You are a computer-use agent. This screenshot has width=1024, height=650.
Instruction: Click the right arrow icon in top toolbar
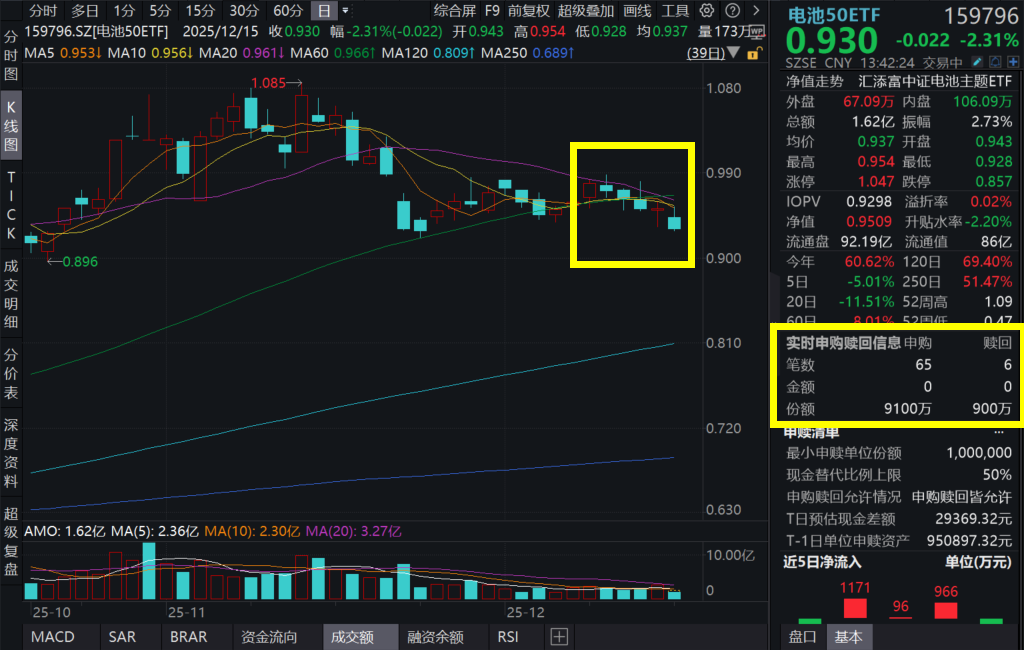tap(754, 11)
